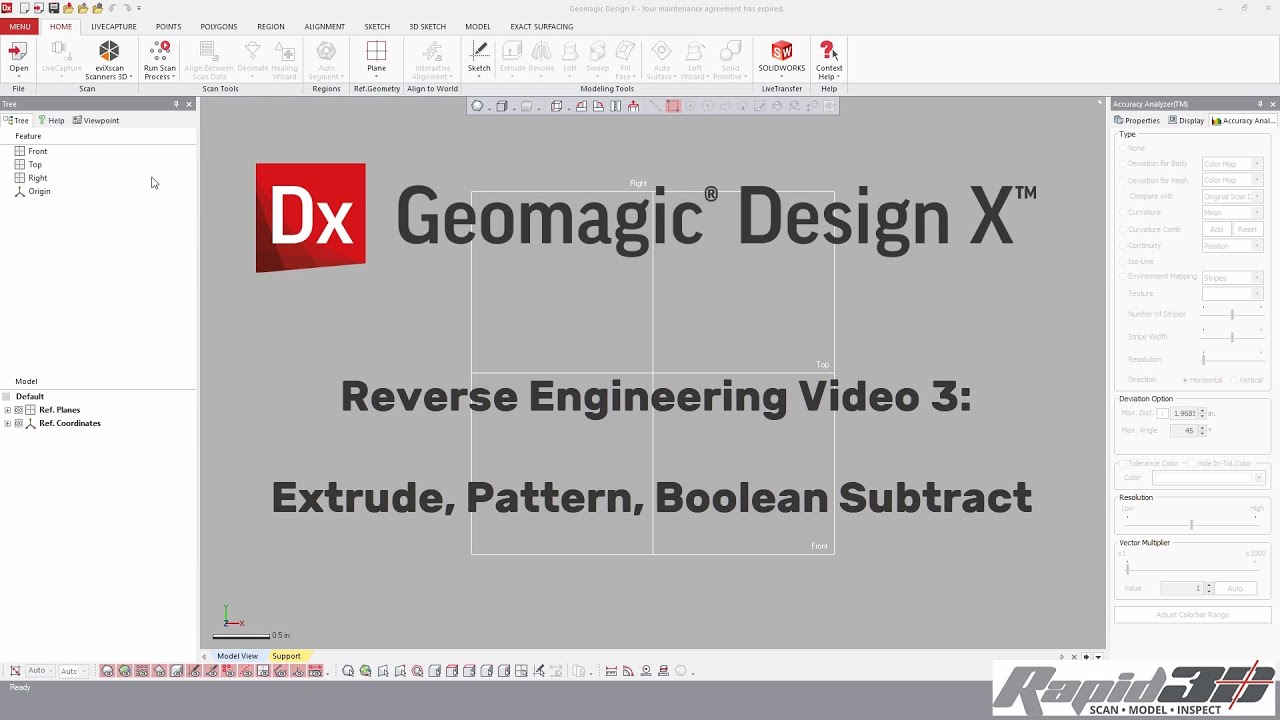
Task: Switch to the Display panel tab
Action: tap(1186, 120)
